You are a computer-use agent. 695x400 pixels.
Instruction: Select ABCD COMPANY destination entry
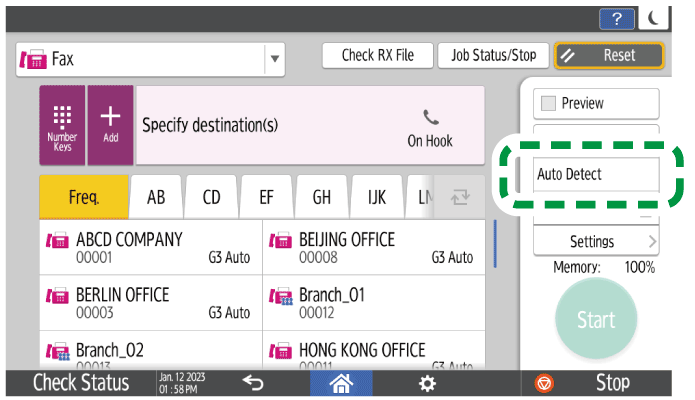[150, 247]
